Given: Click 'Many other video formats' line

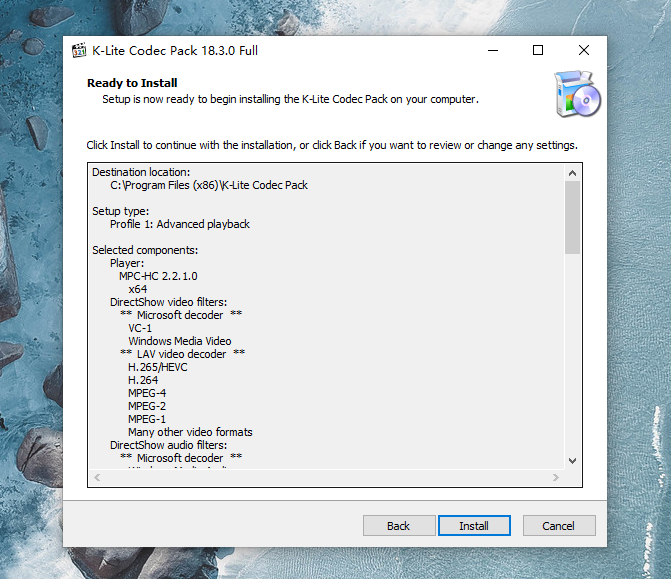Looking at the screenshot, I should pos(190,432).
